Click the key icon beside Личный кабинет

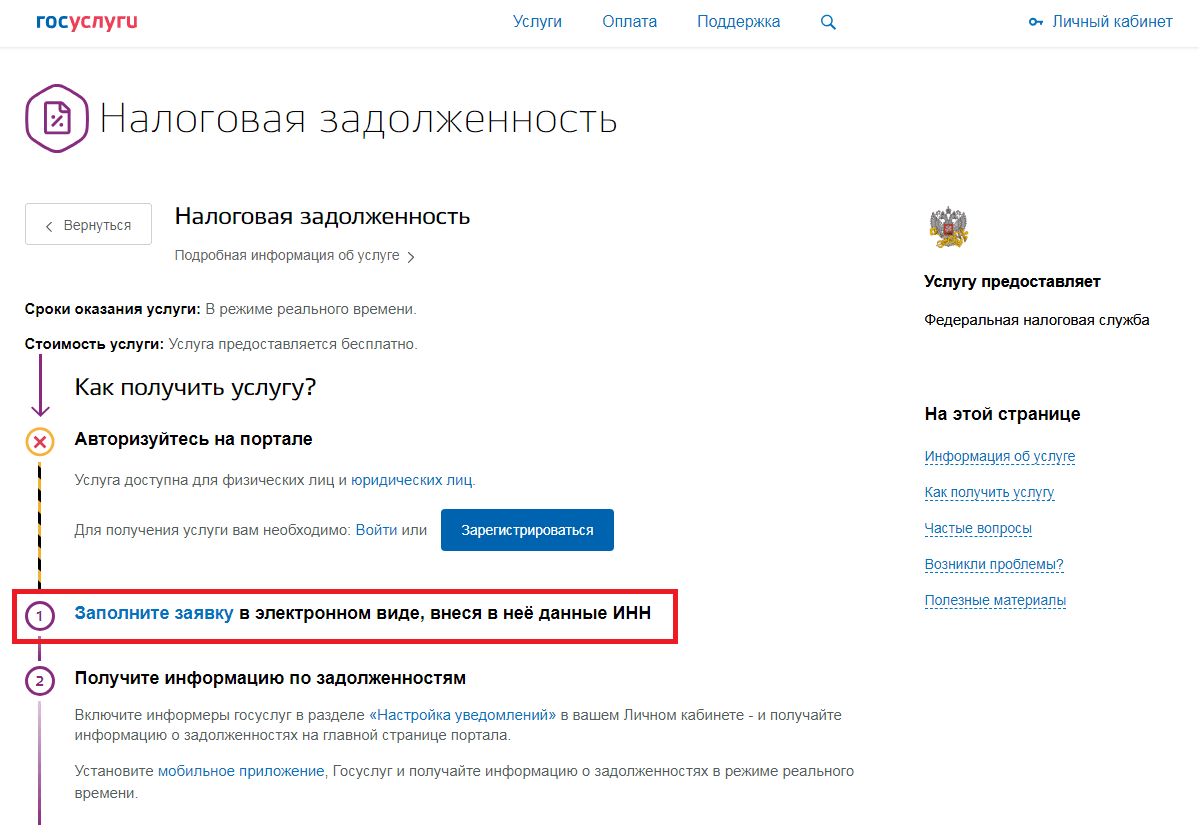click(x=1036, y=22)
